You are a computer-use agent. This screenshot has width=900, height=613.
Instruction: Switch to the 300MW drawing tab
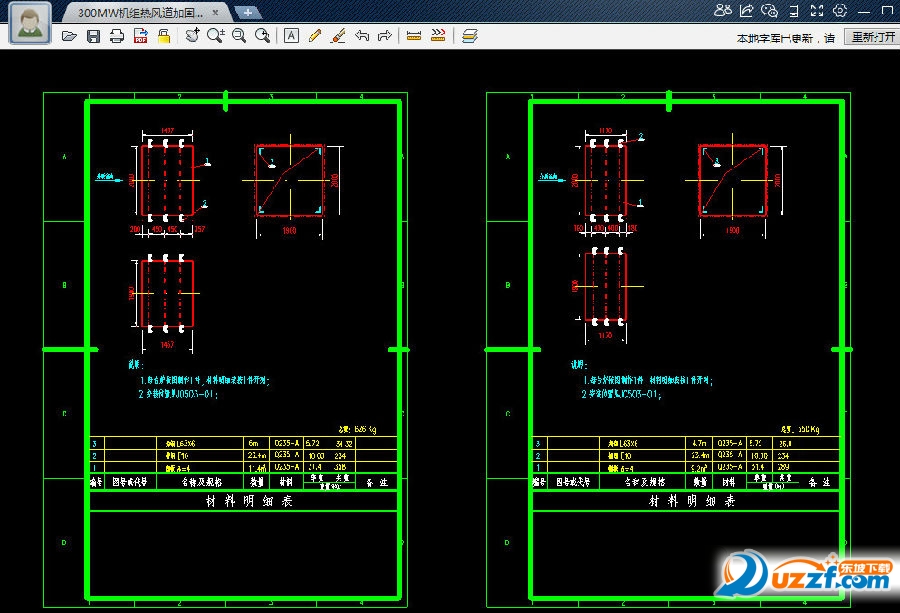tap(140, 12)
